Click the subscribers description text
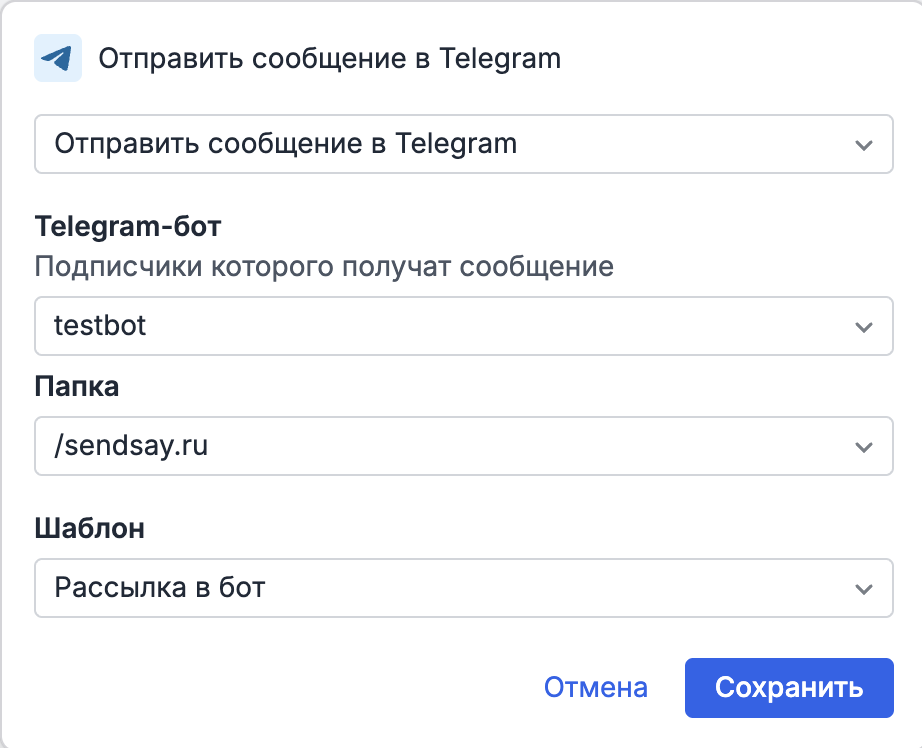The width and height of the screenshot is (922, 748). click(325, 267)
